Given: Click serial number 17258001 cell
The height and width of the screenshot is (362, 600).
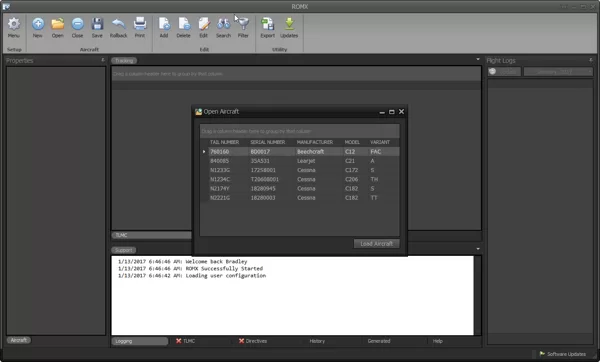Looking at the screenshot, I should click(263, 170).
